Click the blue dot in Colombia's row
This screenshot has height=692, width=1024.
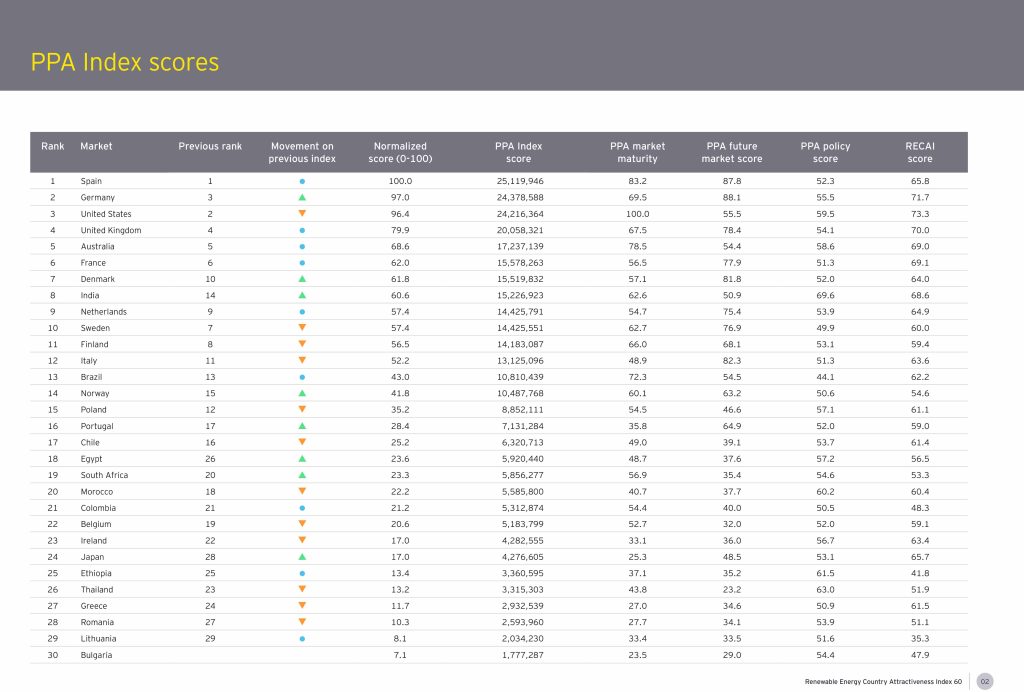(x=302, y=508)
